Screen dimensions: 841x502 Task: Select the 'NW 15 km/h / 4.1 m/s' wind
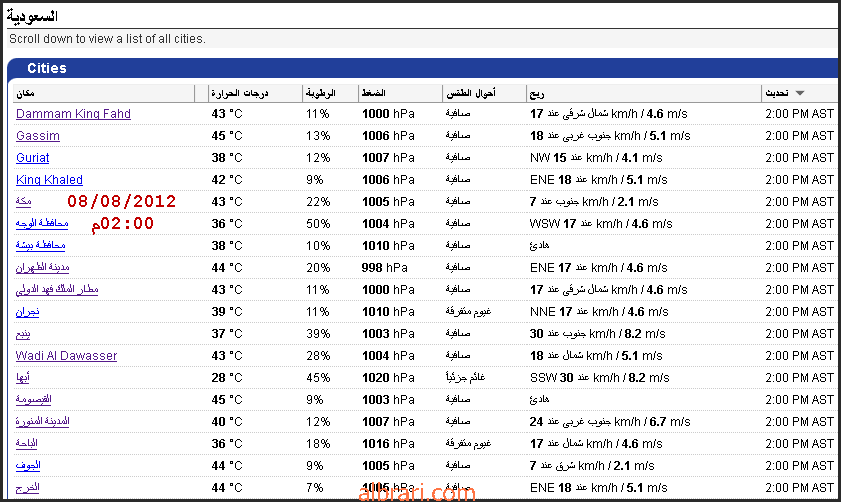(x=596, y=158)
